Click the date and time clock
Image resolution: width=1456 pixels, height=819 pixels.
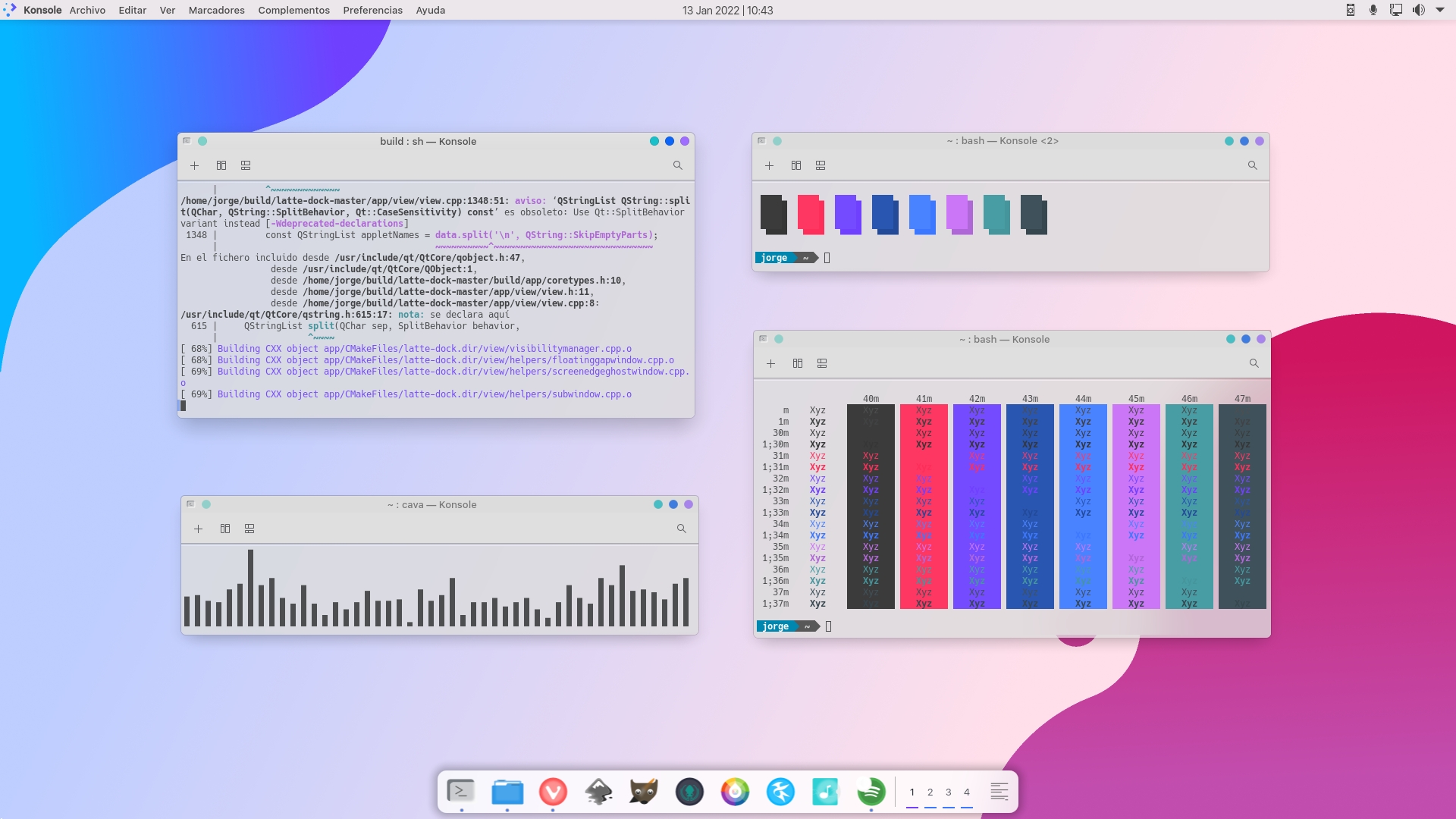(x=727, y=10)
